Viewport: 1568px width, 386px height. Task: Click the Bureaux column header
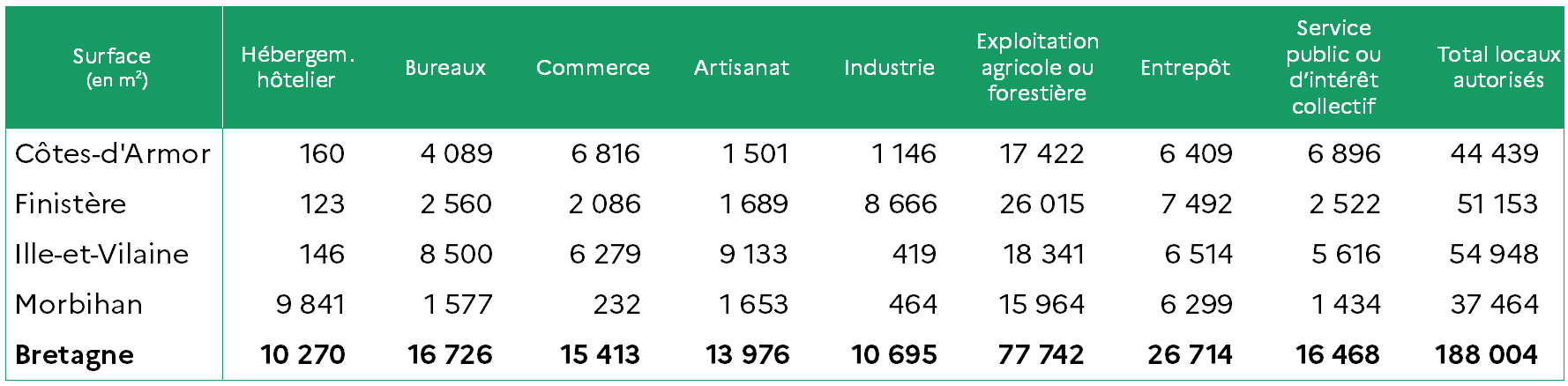445,68
